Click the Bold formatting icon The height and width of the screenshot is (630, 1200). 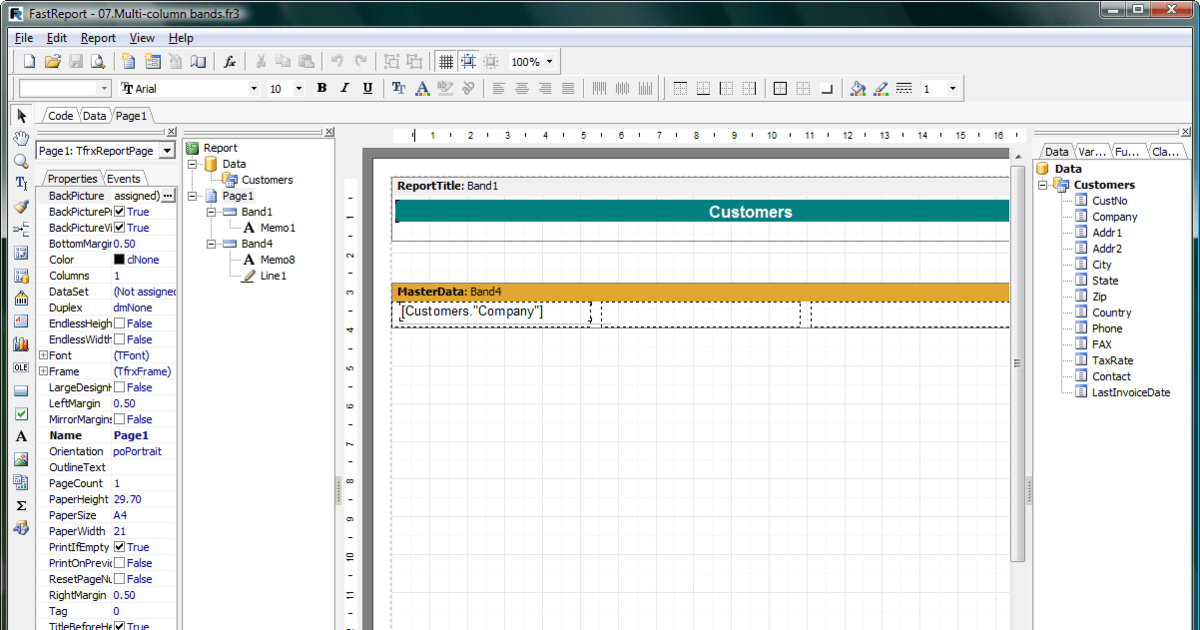[322, 89]
